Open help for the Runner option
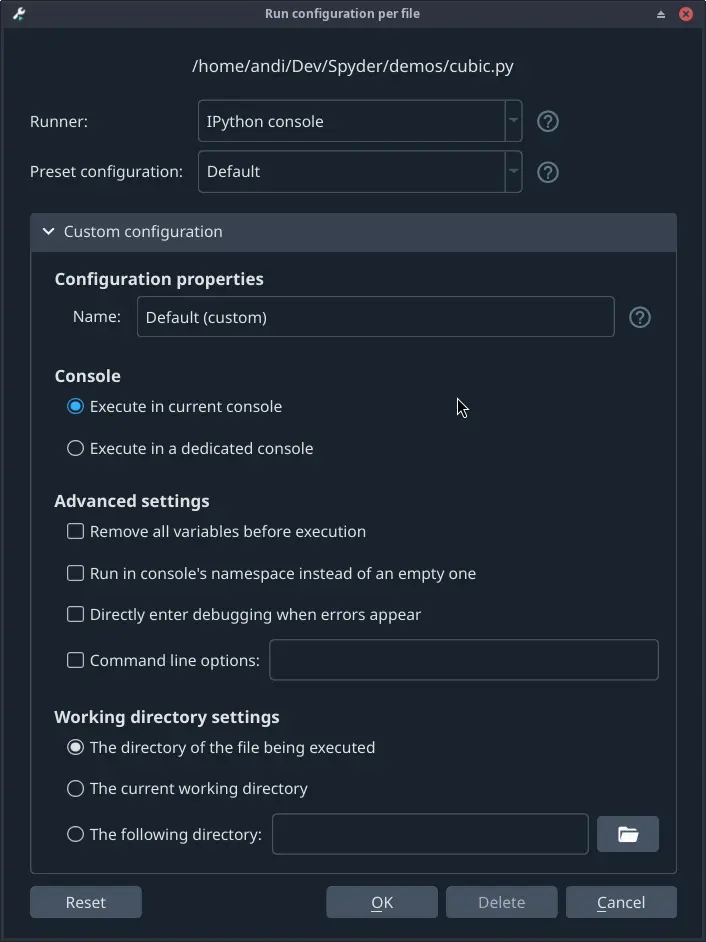The image size is (706, 942). click(x=547, y=121)
